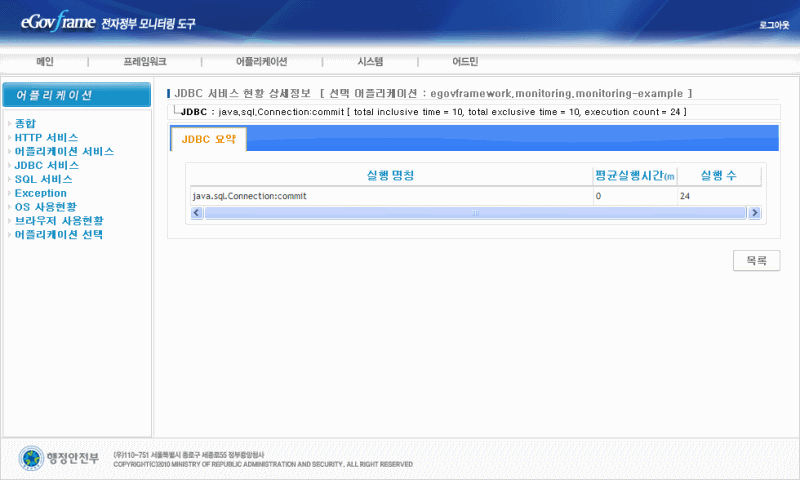This screenshot has height=480, width=800.
Task: Go to JDBC 서비스 sidebar item
Action: [x=46, y=165]
